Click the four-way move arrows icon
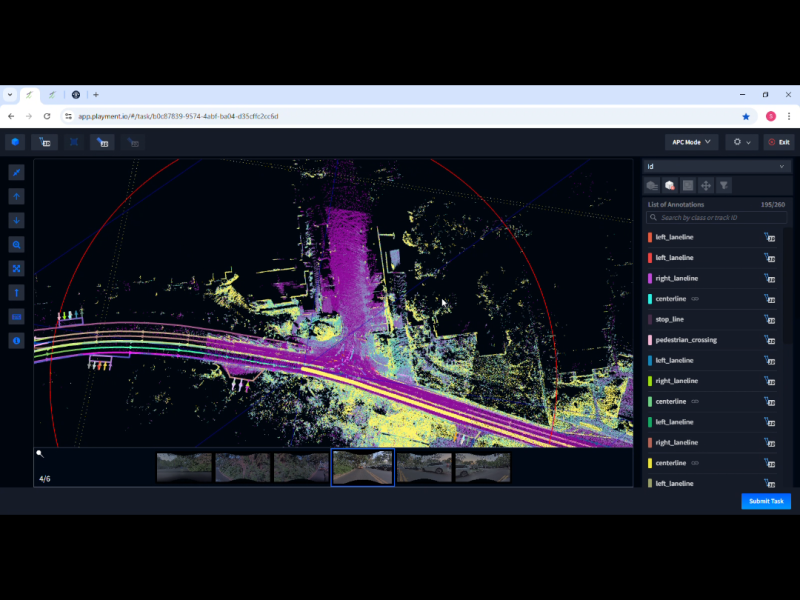This screenshot has width=800, height=600. pyautogui.click(x=706, y=186)
